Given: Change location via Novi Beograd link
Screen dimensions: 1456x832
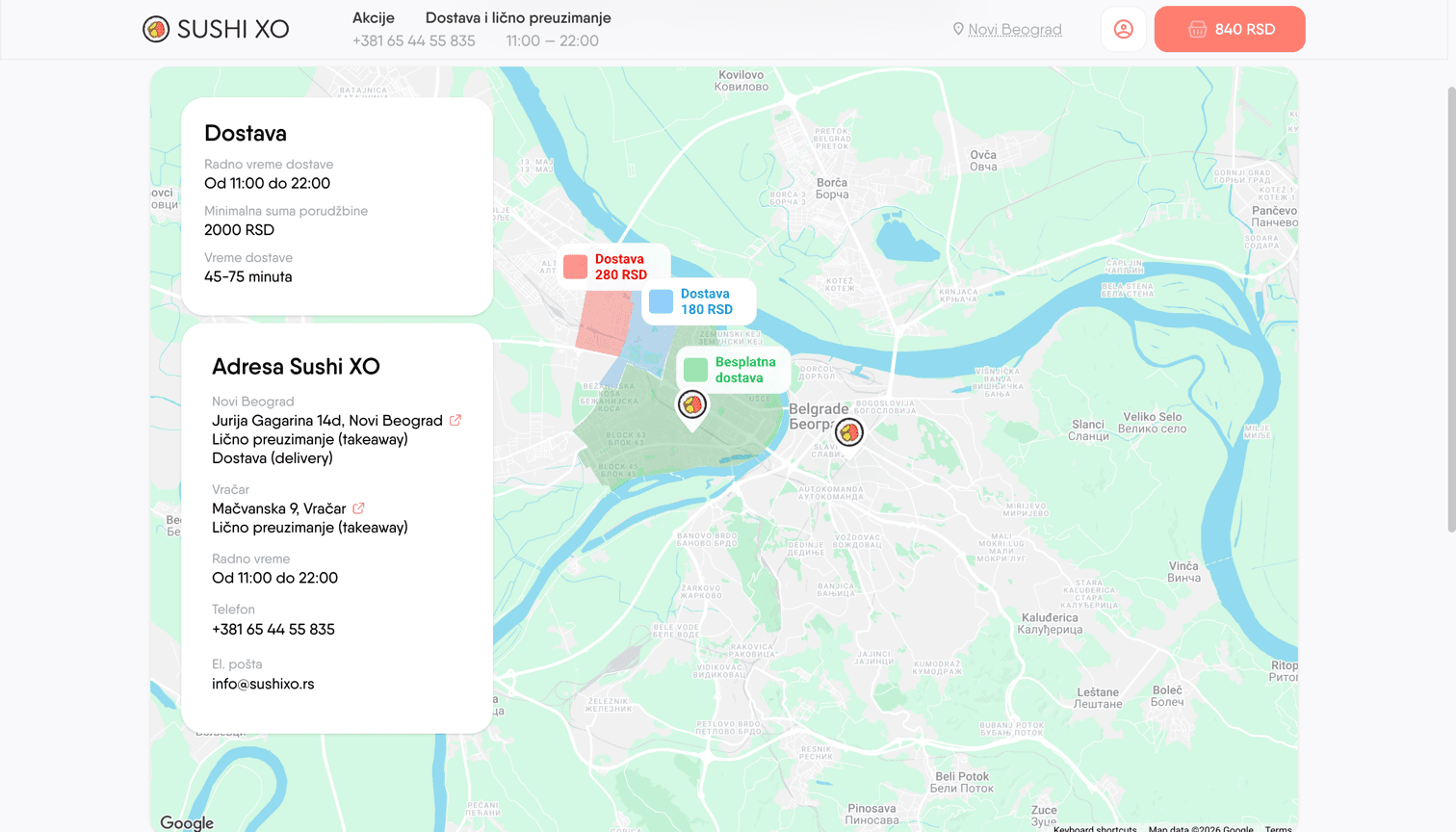Looking at the screenshot, I should [x=1015, y=30].
